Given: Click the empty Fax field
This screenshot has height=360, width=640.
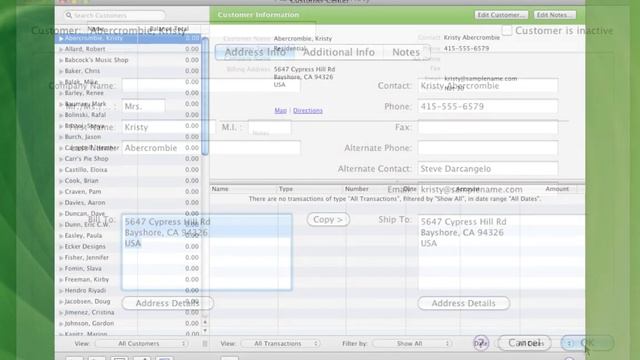Looking at the screenshot, I should click(488, 127).
